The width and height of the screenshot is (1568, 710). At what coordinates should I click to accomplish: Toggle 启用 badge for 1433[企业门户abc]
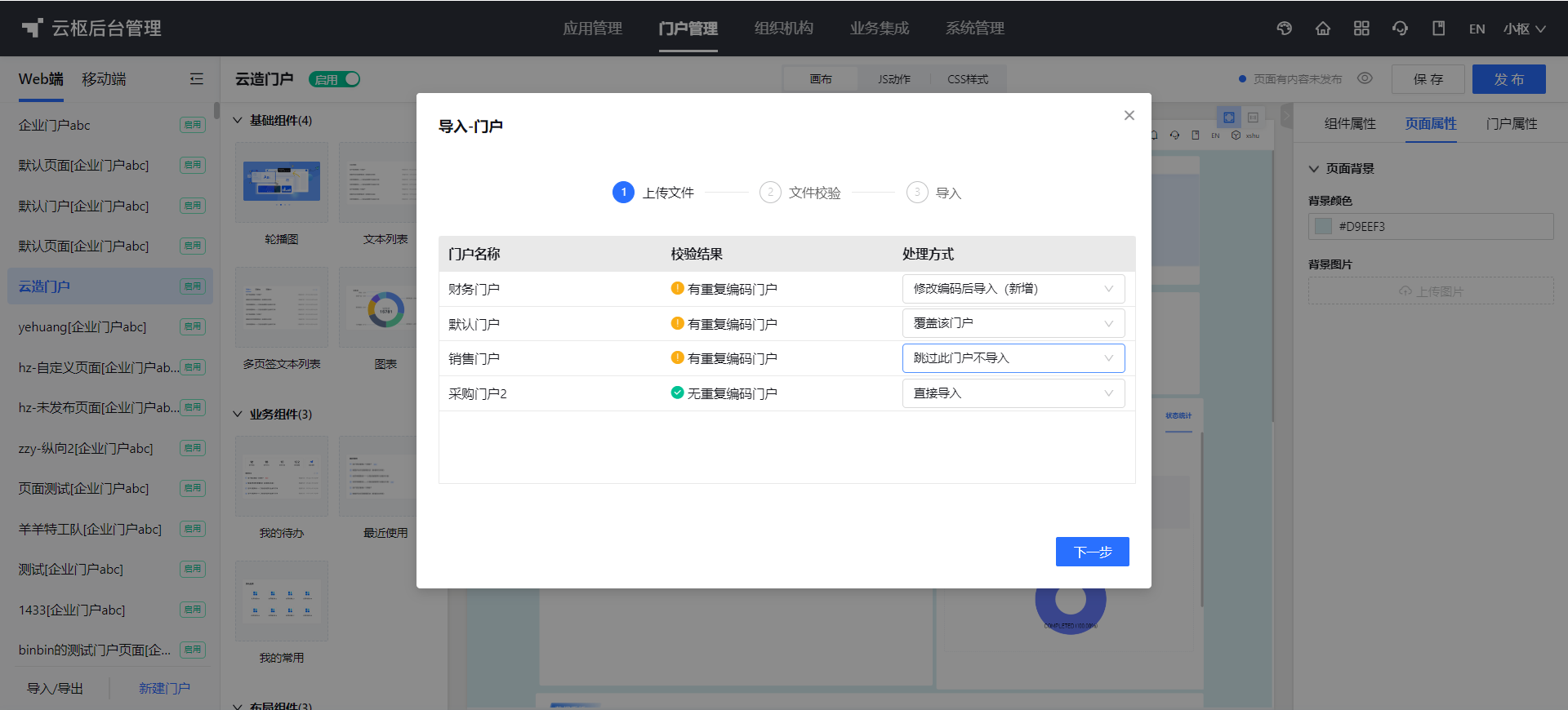tap(193, 610)
